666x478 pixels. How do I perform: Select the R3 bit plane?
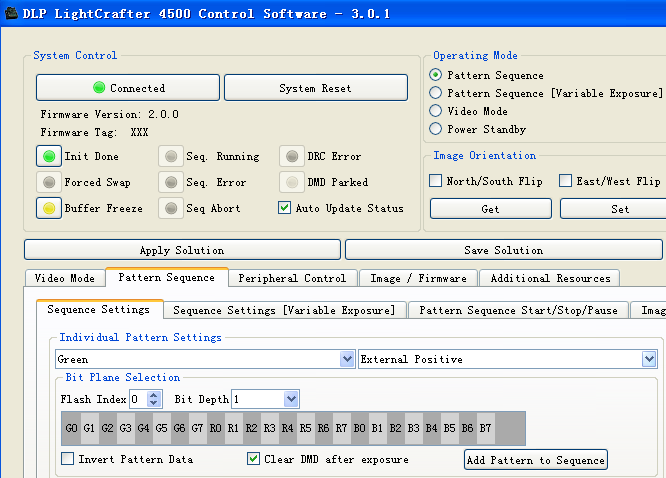pyautogui.click(x=269, y=428)
